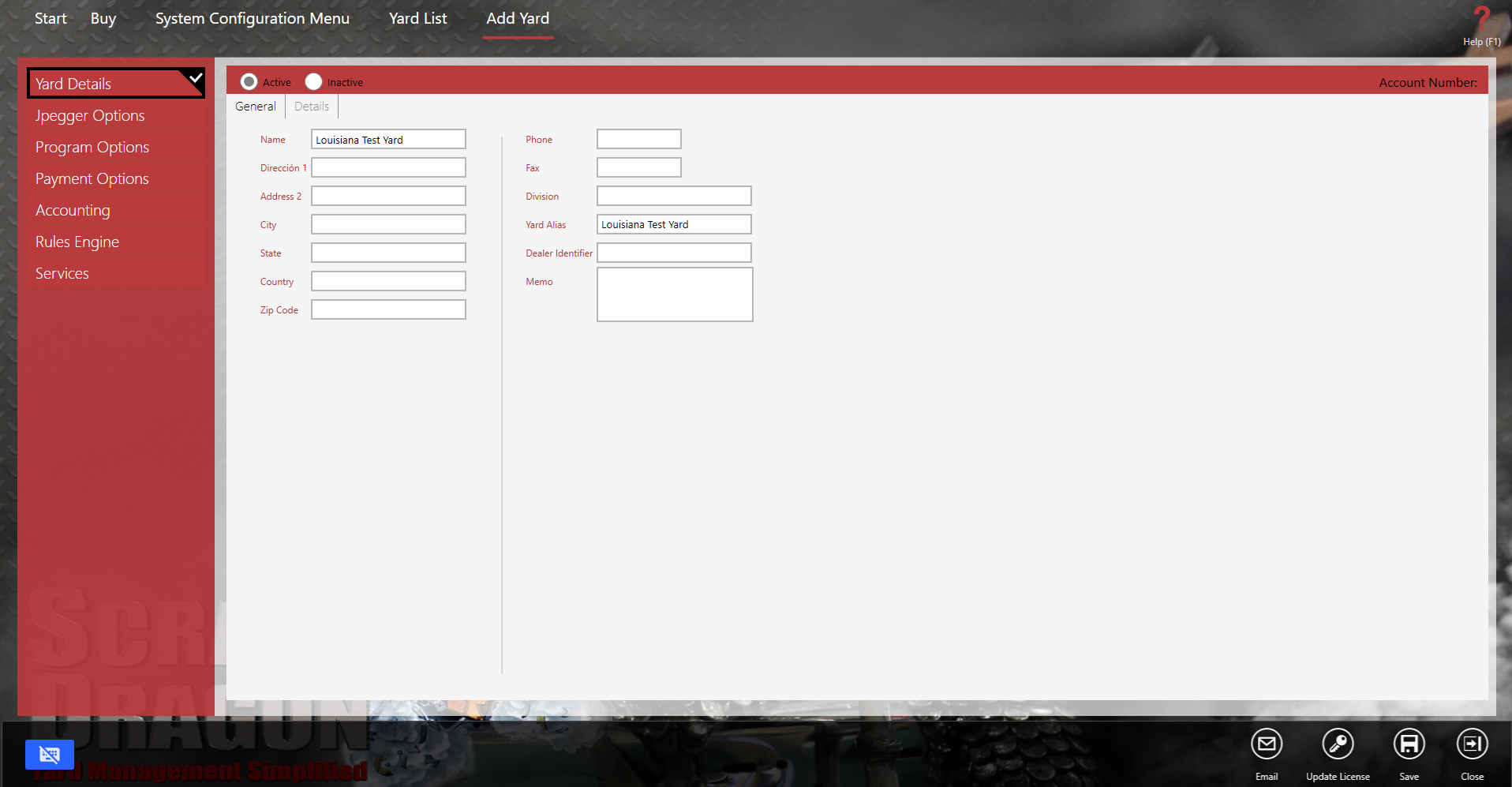Click the blue on-screen keyboard icon

click(x=49, y=755)
